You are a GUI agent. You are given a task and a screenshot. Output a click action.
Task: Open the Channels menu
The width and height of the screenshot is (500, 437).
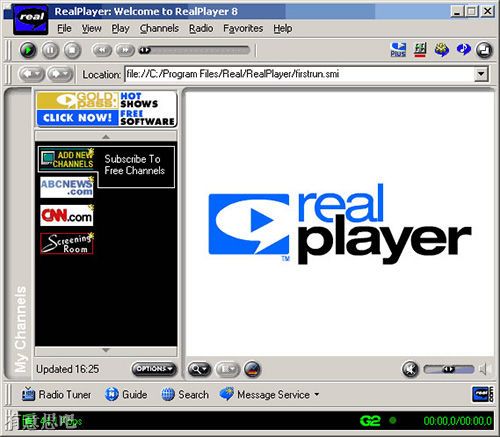tap(159, 28)
